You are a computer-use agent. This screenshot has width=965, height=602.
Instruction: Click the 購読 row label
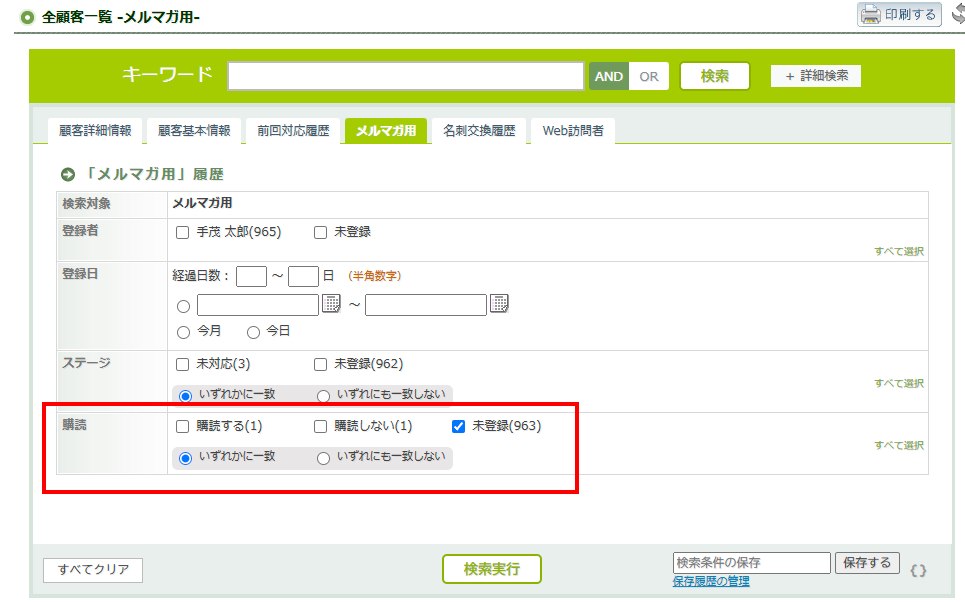tap(74, 425)
